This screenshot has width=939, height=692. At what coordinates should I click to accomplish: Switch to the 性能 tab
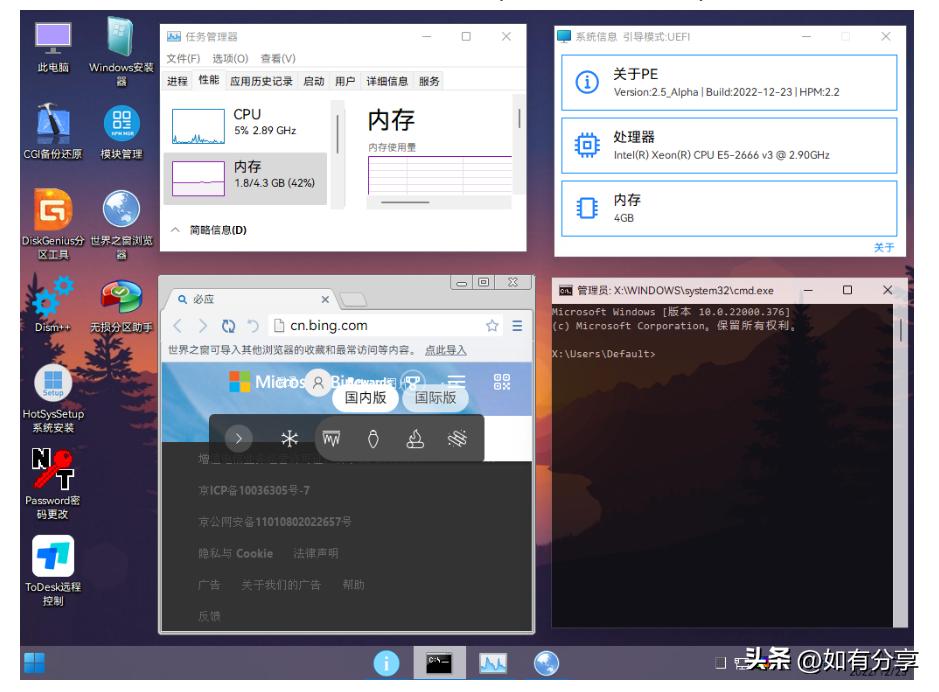point(209,80)
